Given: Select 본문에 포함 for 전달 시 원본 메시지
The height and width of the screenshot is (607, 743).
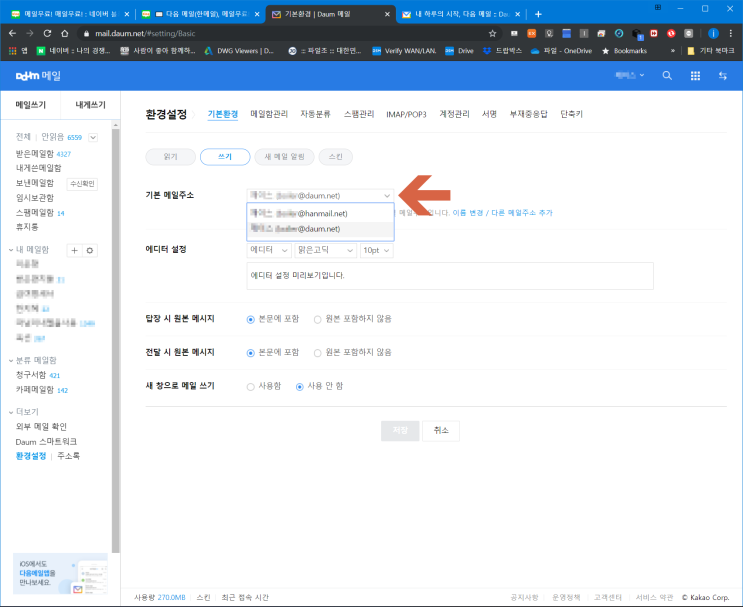Looking at the screenshot, I should point(251,353).
